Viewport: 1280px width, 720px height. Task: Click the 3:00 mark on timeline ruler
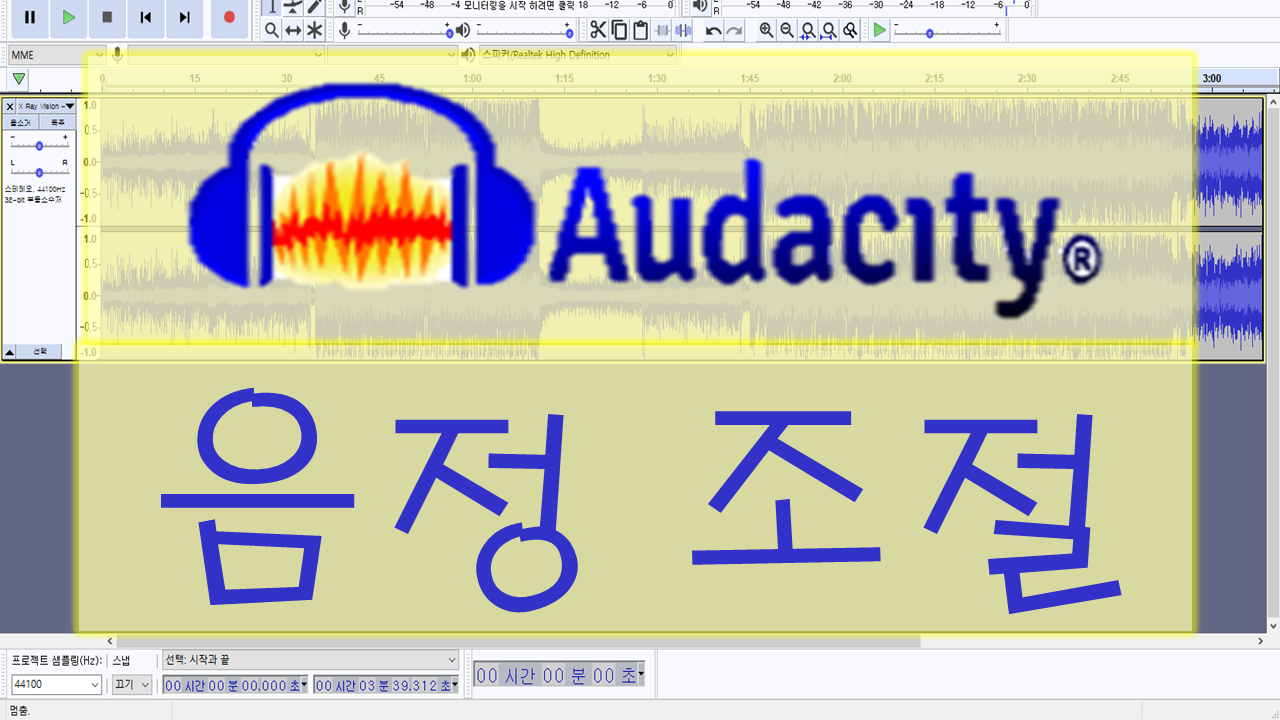(x=1211, y=78)
